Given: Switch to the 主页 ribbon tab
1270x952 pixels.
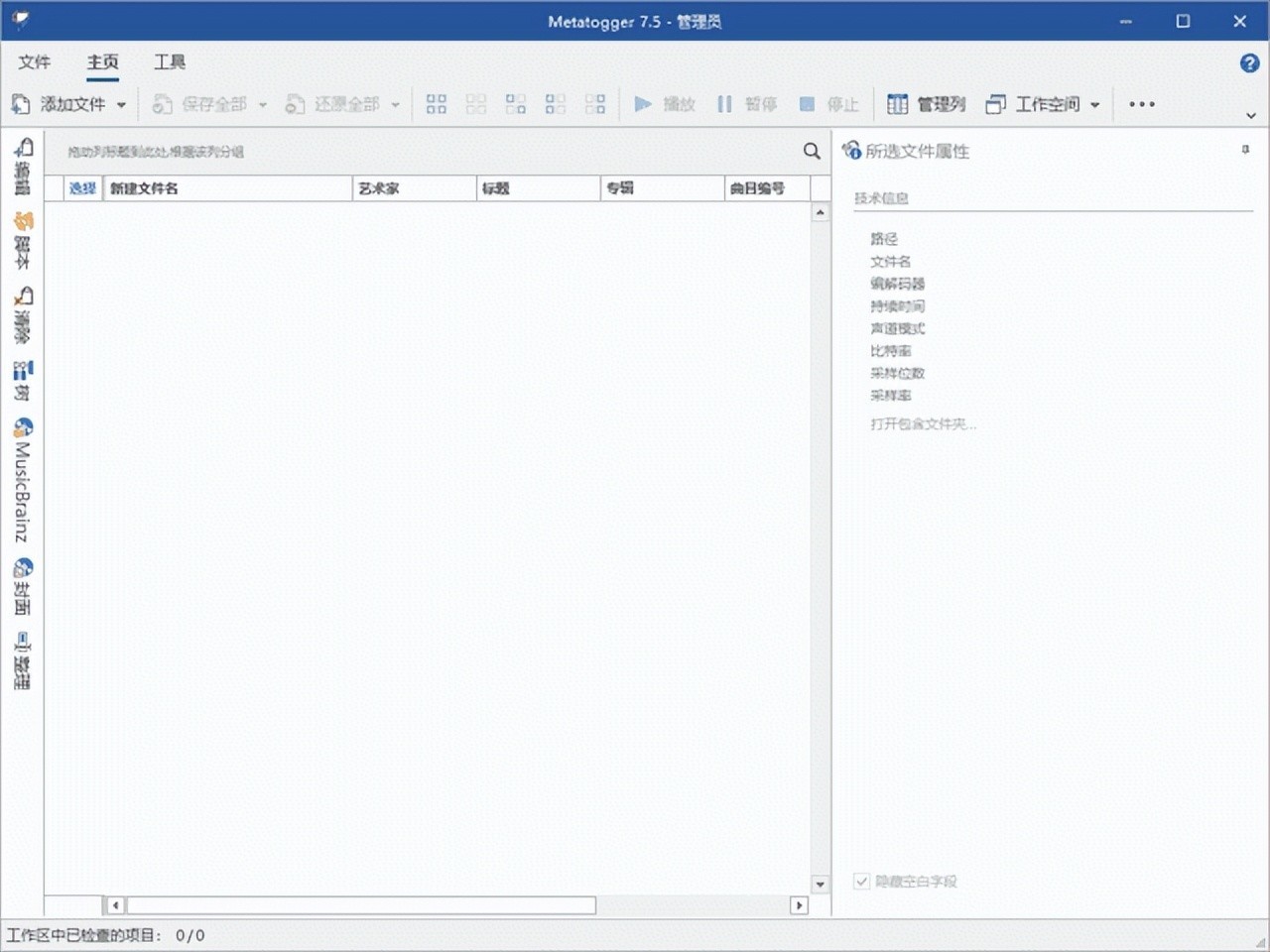Looking at the screenshot, I should click(x=102, y=62).
